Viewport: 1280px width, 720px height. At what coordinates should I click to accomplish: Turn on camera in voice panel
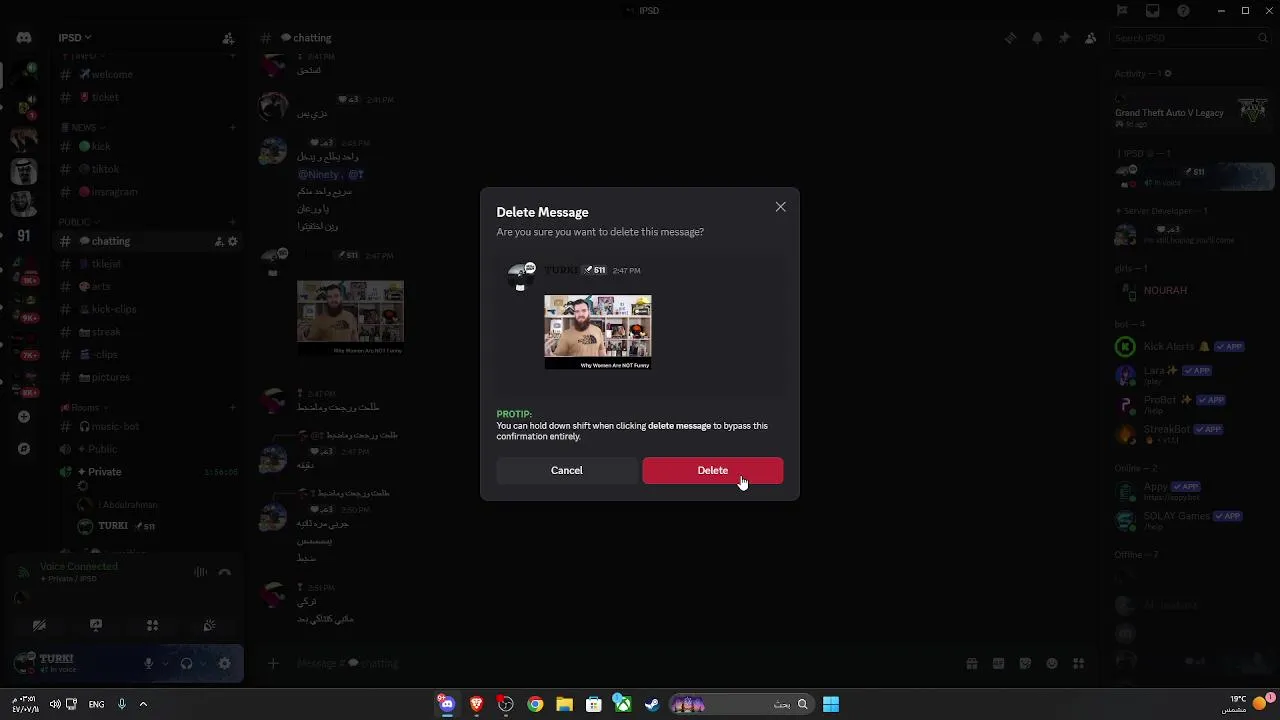pos(39,626)
